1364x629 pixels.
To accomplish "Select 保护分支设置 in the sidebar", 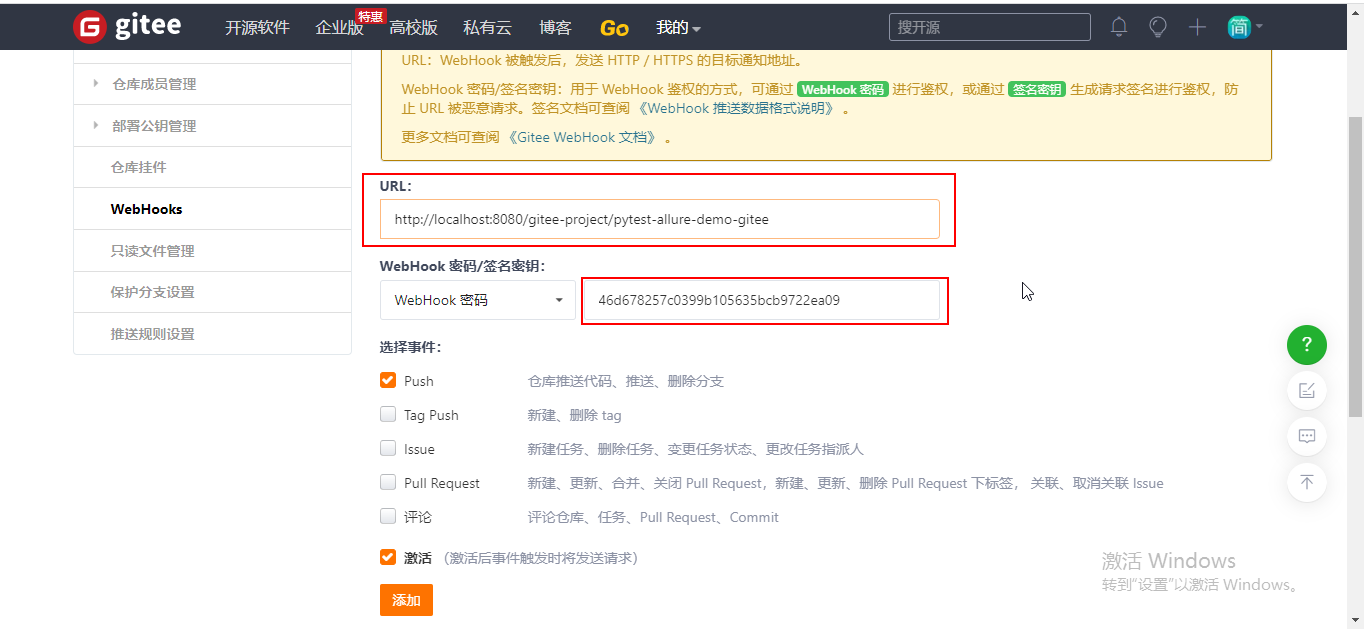I will pyautogui.click(x=212, y=292).
